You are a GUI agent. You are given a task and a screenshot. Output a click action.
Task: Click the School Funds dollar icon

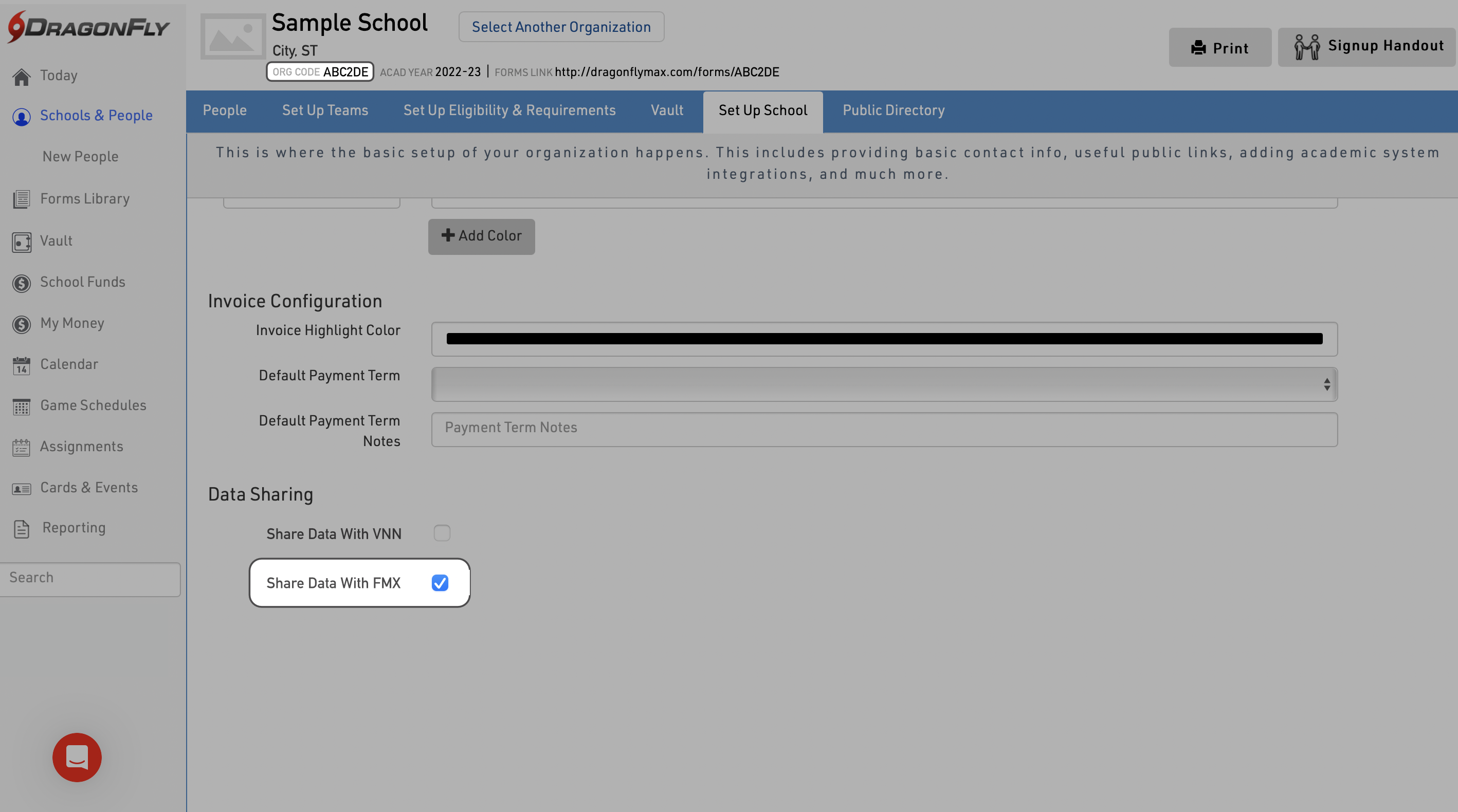[x=22, y=283]
